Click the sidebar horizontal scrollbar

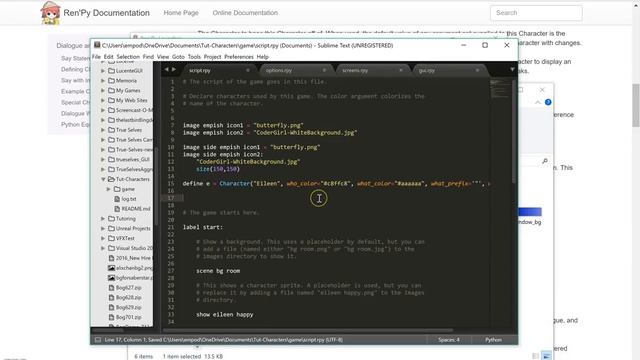pyautogui.click(x=107, y=330)
